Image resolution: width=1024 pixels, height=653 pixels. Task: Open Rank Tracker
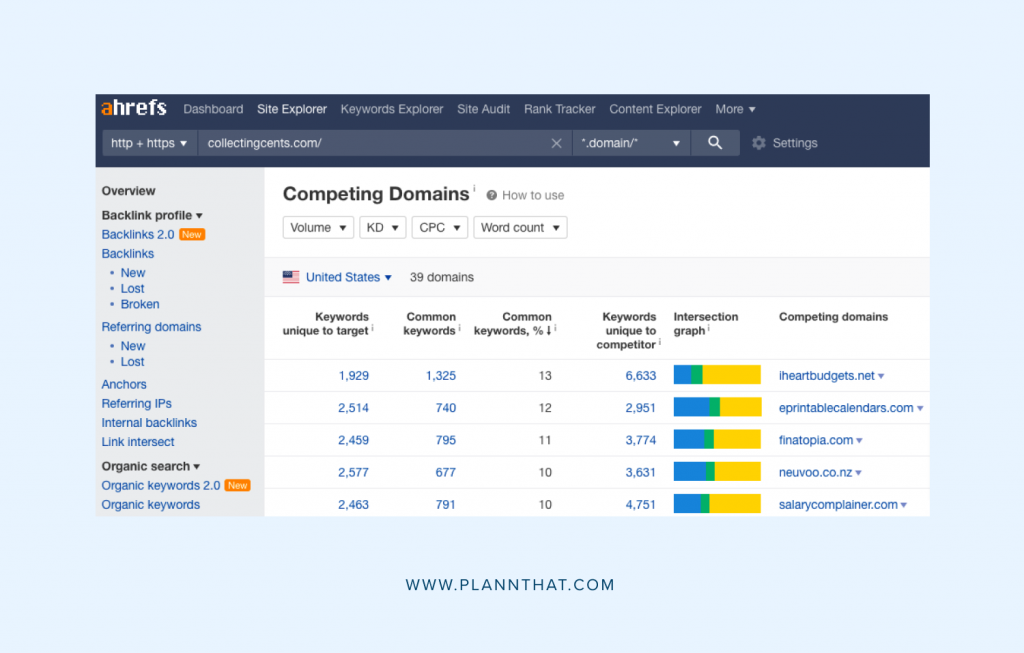click(560, 109)
